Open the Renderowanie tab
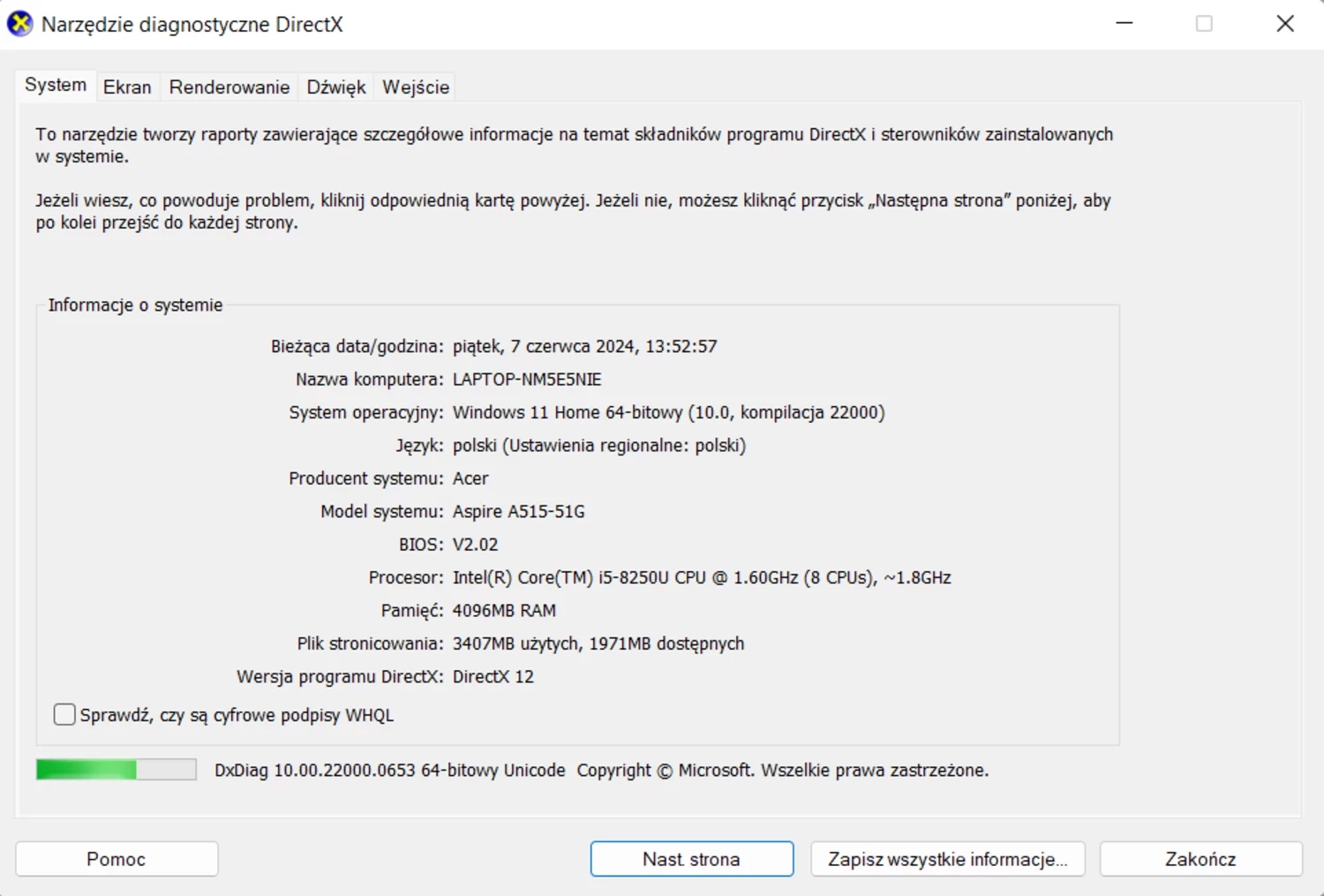Screen dimensions: 1324x896 [x=229, y=87]
